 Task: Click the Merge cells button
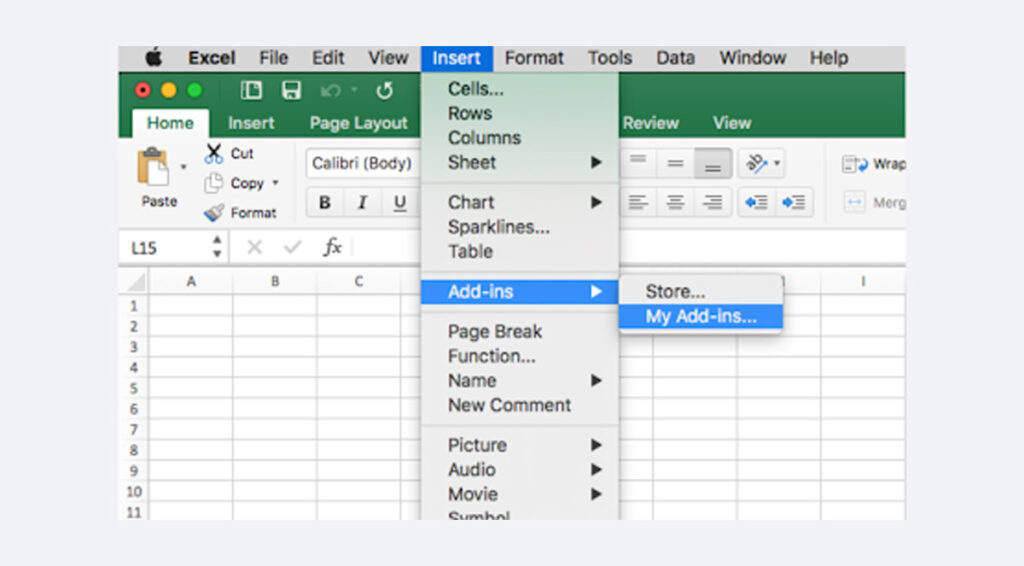coord(874,202)
